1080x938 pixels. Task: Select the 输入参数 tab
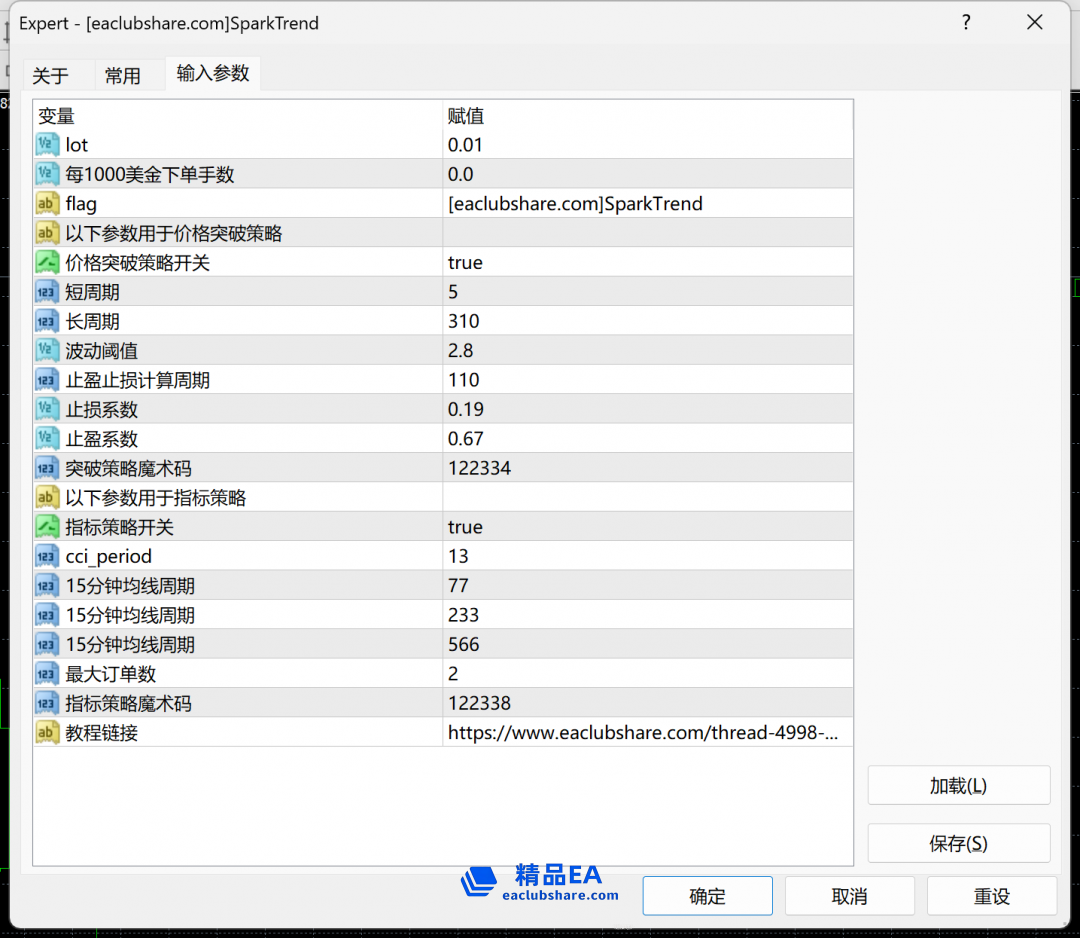pyautogui.click(x=213, y=73)
